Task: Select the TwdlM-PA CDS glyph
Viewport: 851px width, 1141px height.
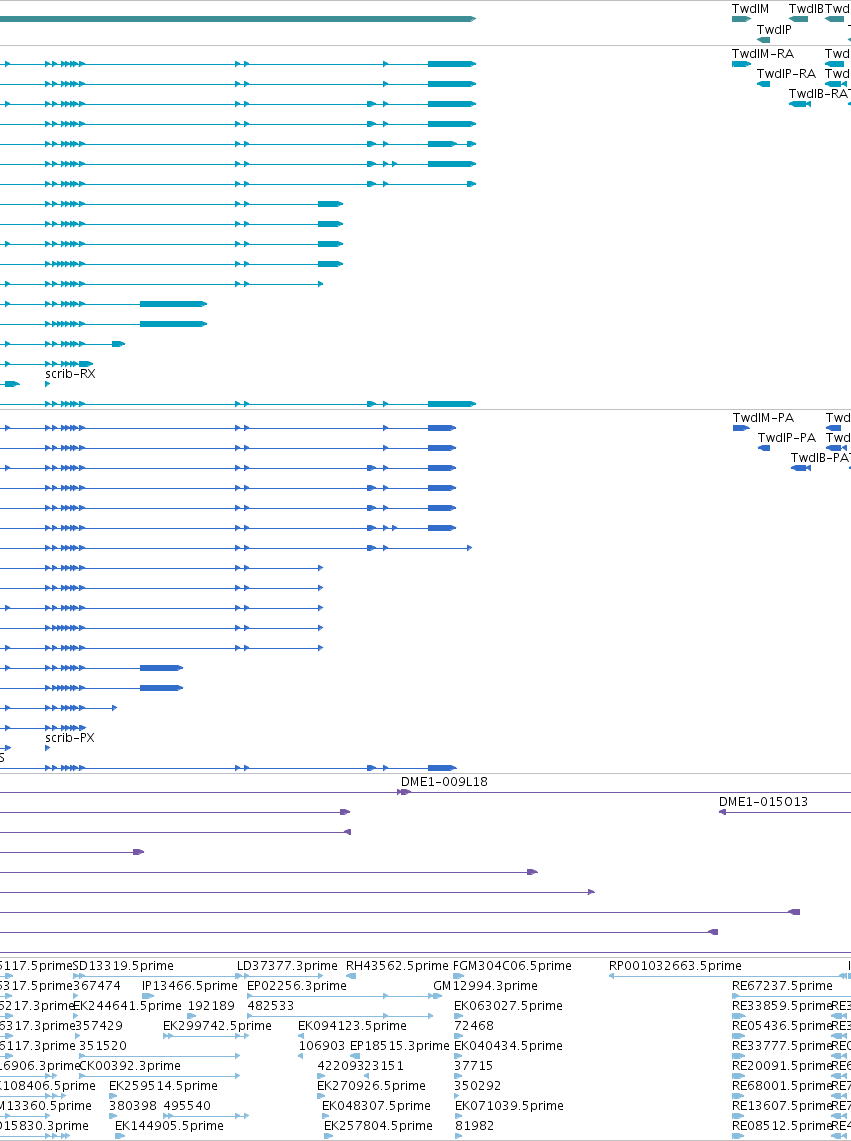Action: [x=741, y=428]
